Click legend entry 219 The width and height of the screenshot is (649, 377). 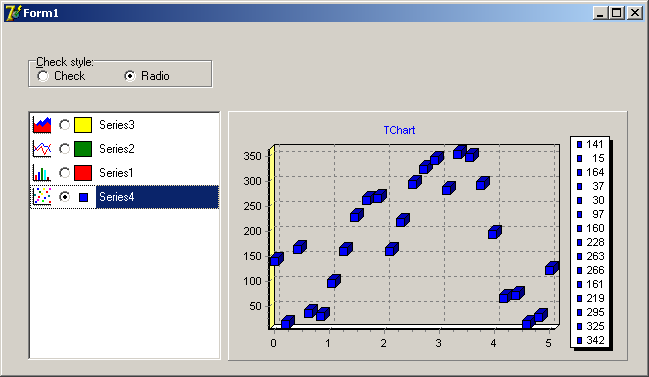click(x=590, y=298)
